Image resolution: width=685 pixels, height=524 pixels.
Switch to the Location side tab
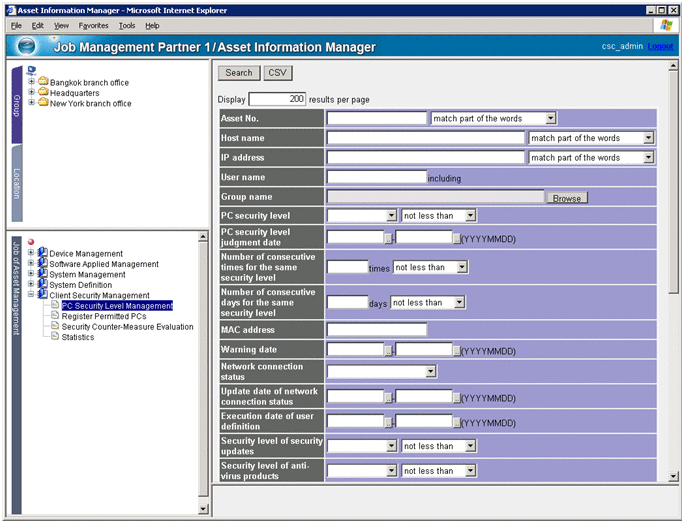coord(16,183)
